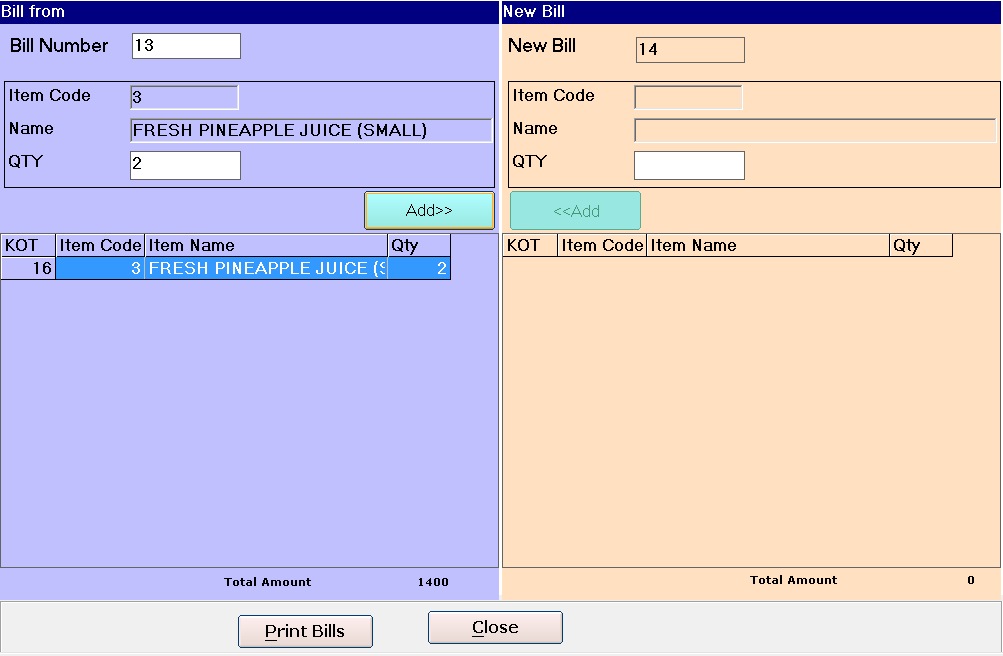Screen dimensions: 1003x656
Task: Click Item Code column header in New Bill grid
Action: tap(603, 246)
